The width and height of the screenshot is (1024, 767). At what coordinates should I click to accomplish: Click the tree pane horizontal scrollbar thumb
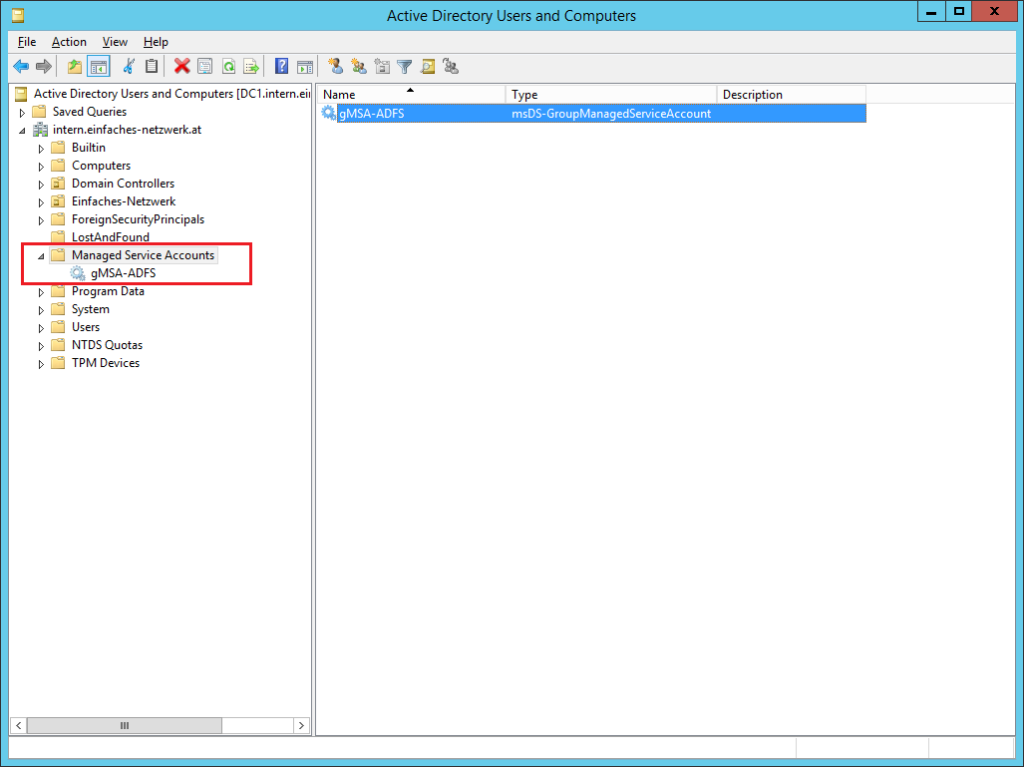click(124, 725)
